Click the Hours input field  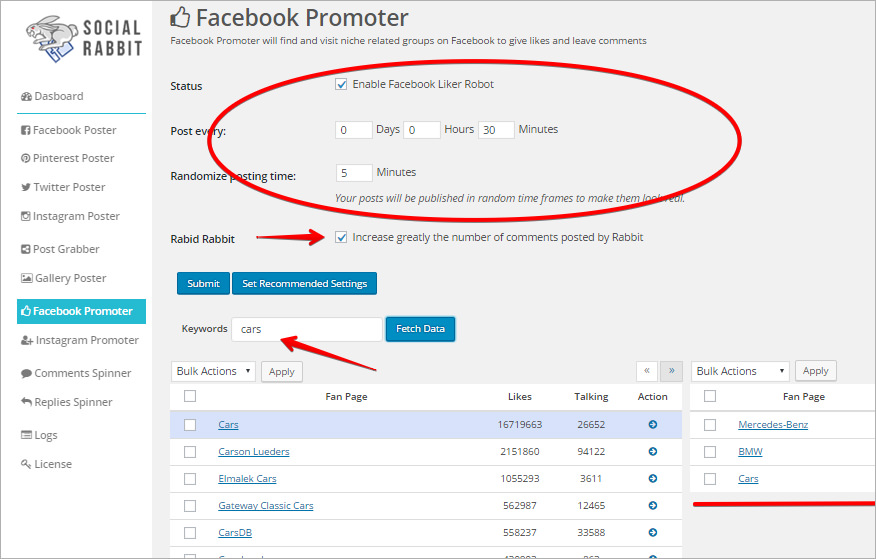(422, 130)
